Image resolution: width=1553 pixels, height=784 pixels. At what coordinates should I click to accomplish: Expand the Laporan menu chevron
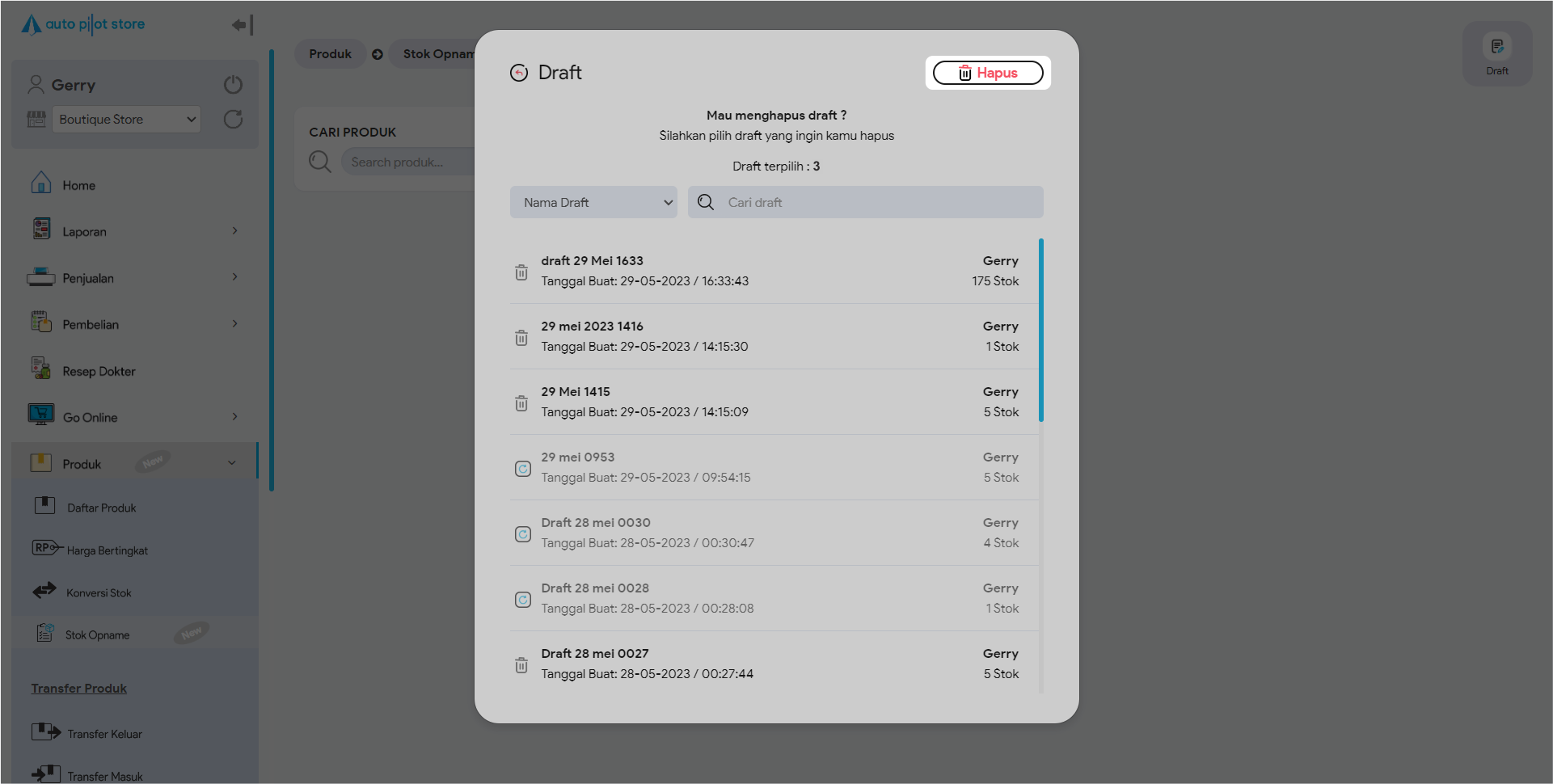234,231
